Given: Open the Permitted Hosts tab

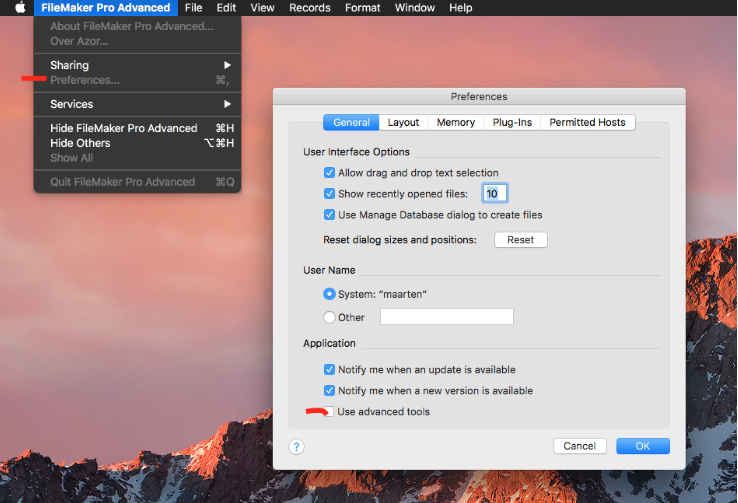Looking at the screenshot, I should (587, 122).
